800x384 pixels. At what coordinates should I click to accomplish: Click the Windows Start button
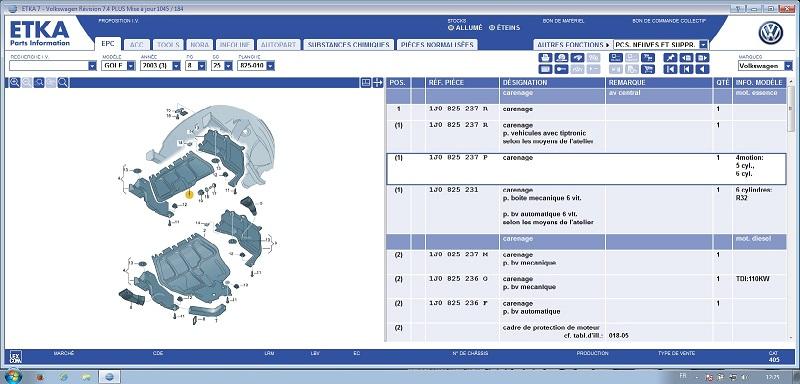tap(12, 376)
